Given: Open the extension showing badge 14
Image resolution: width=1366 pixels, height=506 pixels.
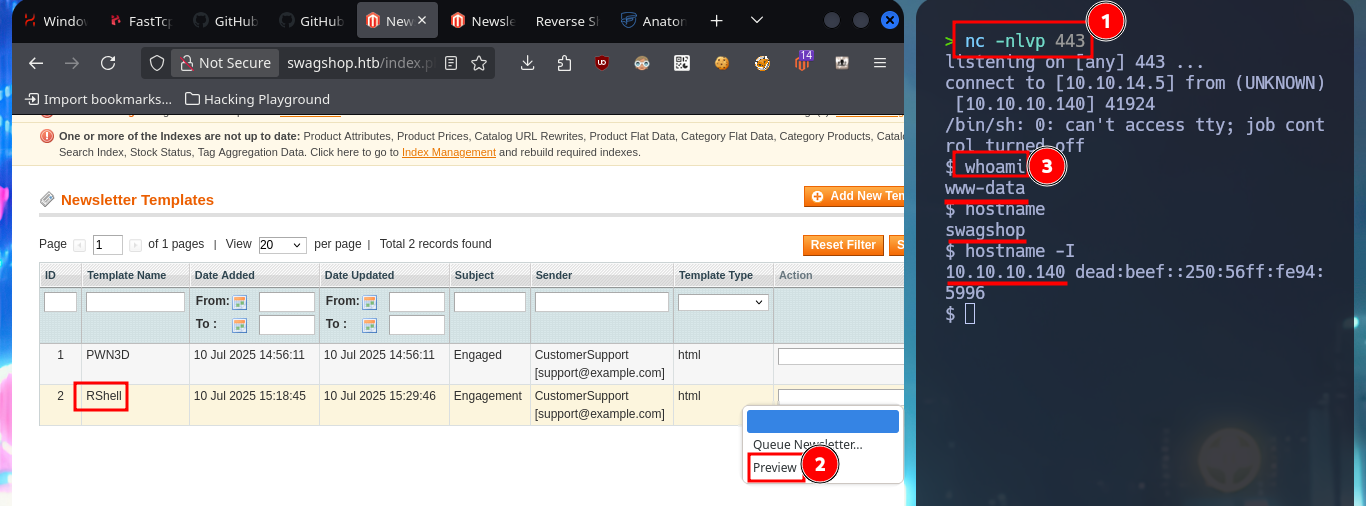Looking at the screenshot, I should click(x=802, y=62).
